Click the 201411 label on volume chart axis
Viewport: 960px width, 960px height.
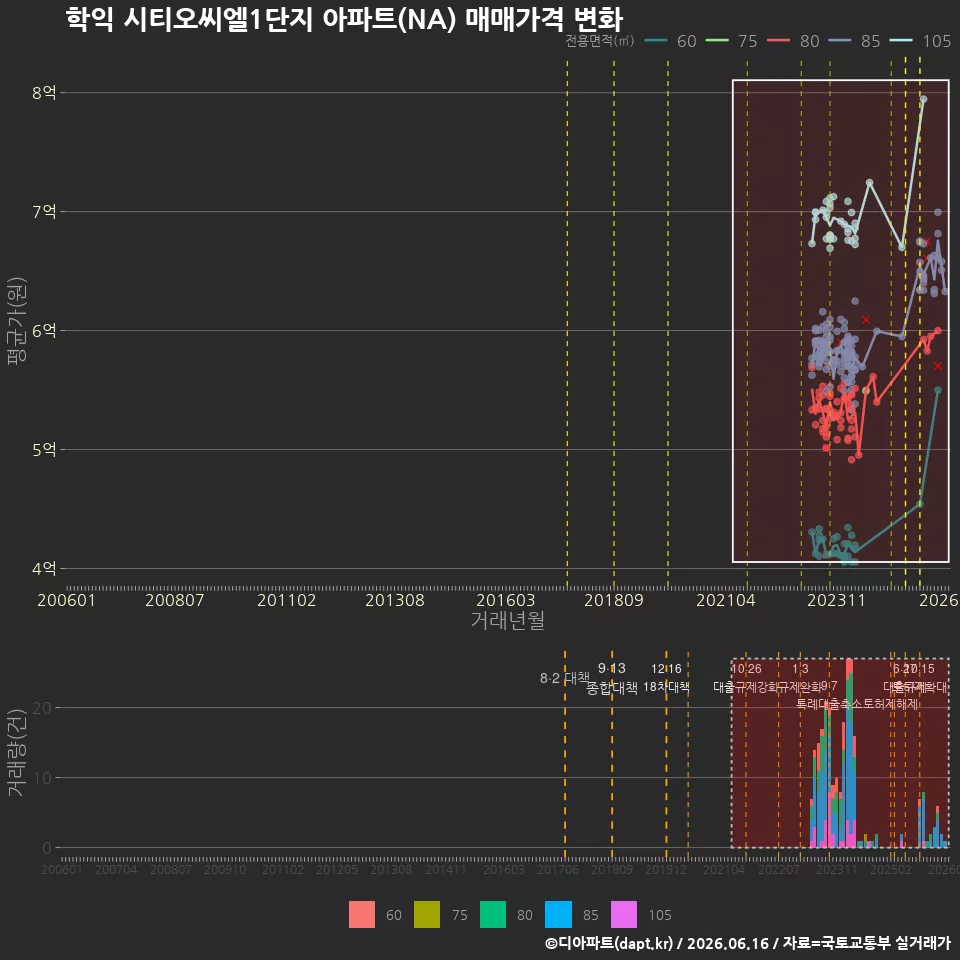tap(446, 869)
